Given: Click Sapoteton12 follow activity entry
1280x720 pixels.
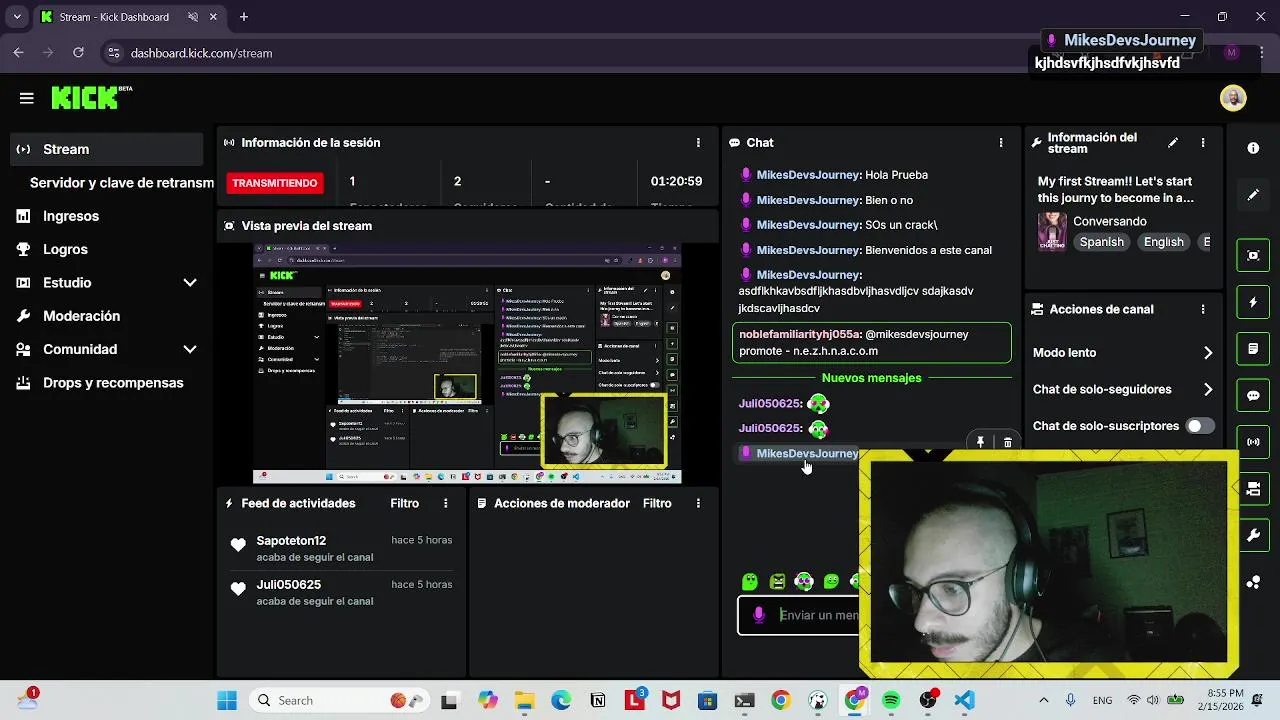Looking at the screenshot, I should [342, 549].
